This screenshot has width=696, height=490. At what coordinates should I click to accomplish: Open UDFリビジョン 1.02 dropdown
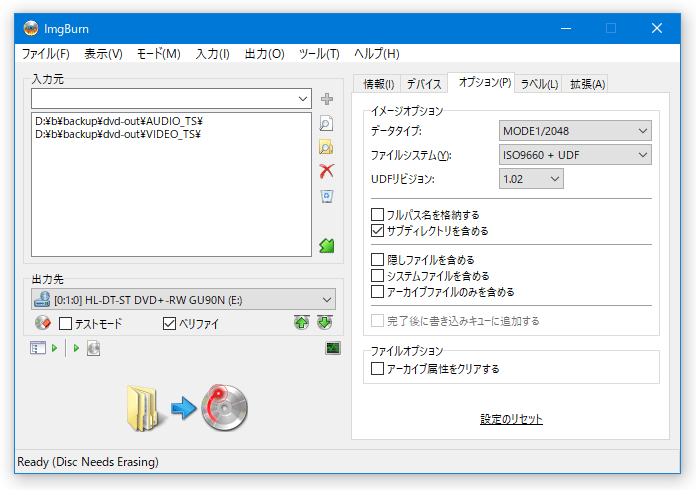pyautogui.click(x=531, y=179)
